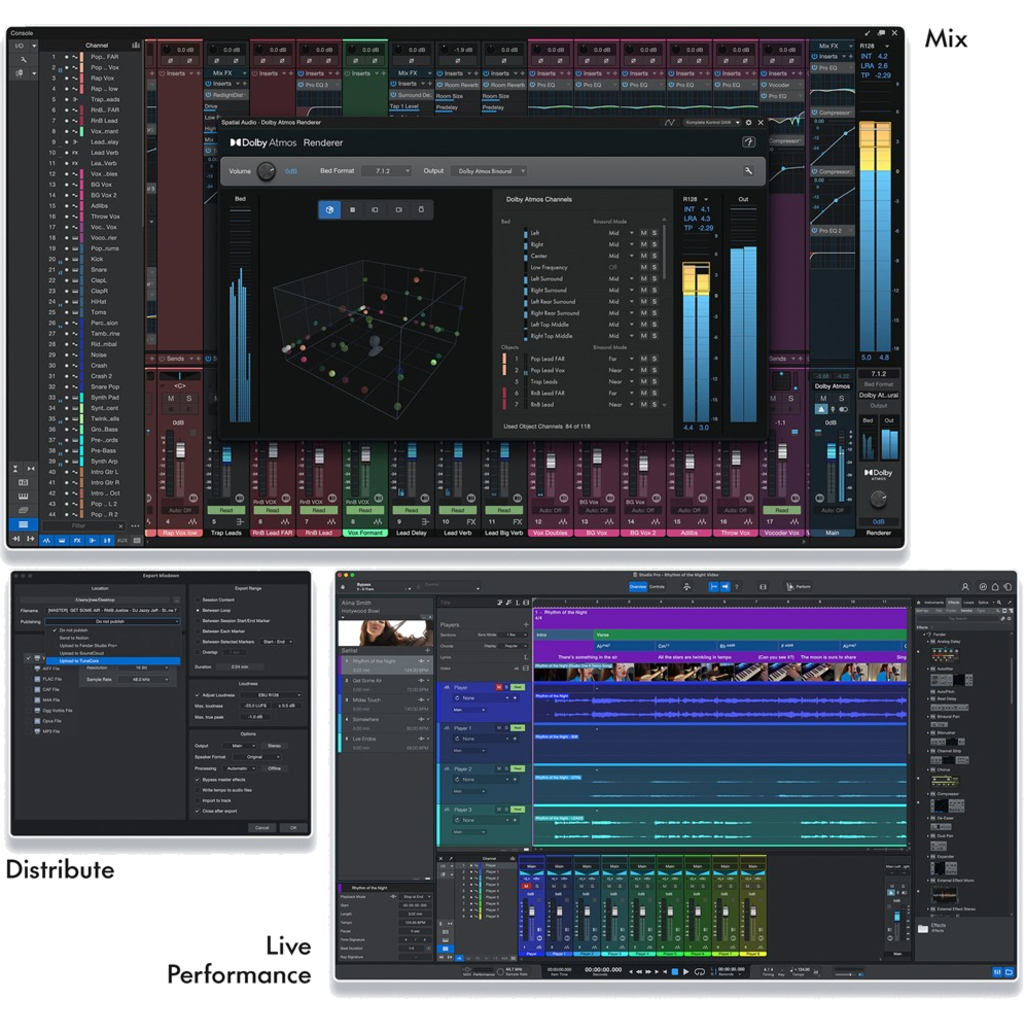Open Output Dolby Atmos Binaural dropdown
This screenshot has height=1024, width=1024.
pyautogui.click(x=489, y=171)
